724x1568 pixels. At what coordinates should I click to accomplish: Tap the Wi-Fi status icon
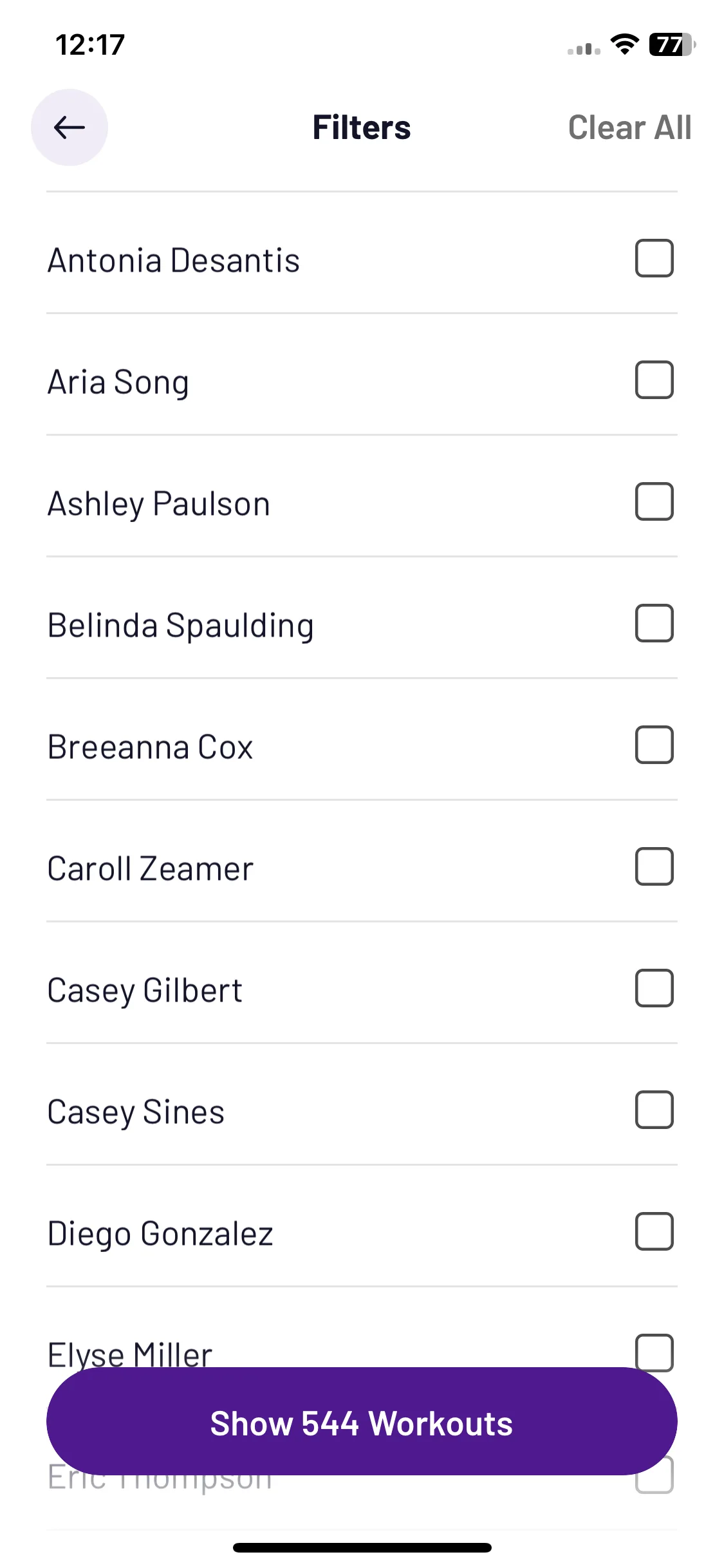pyautogui.click(x=624, y=44)
